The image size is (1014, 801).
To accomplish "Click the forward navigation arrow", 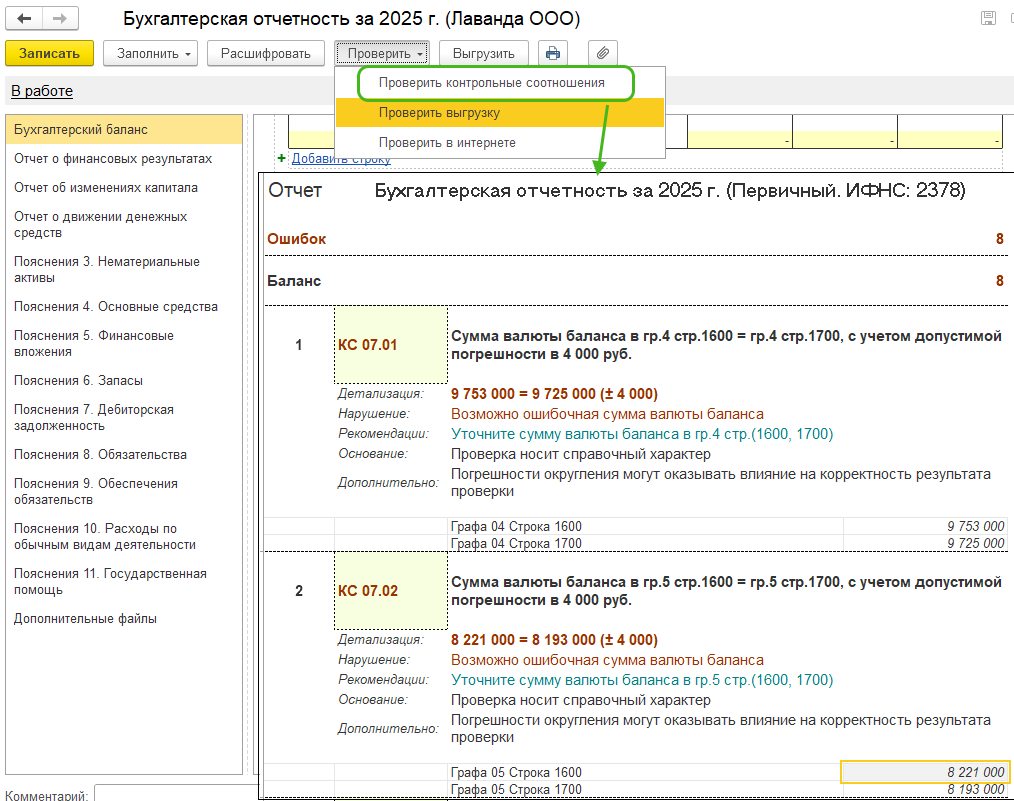I will 60,19.
